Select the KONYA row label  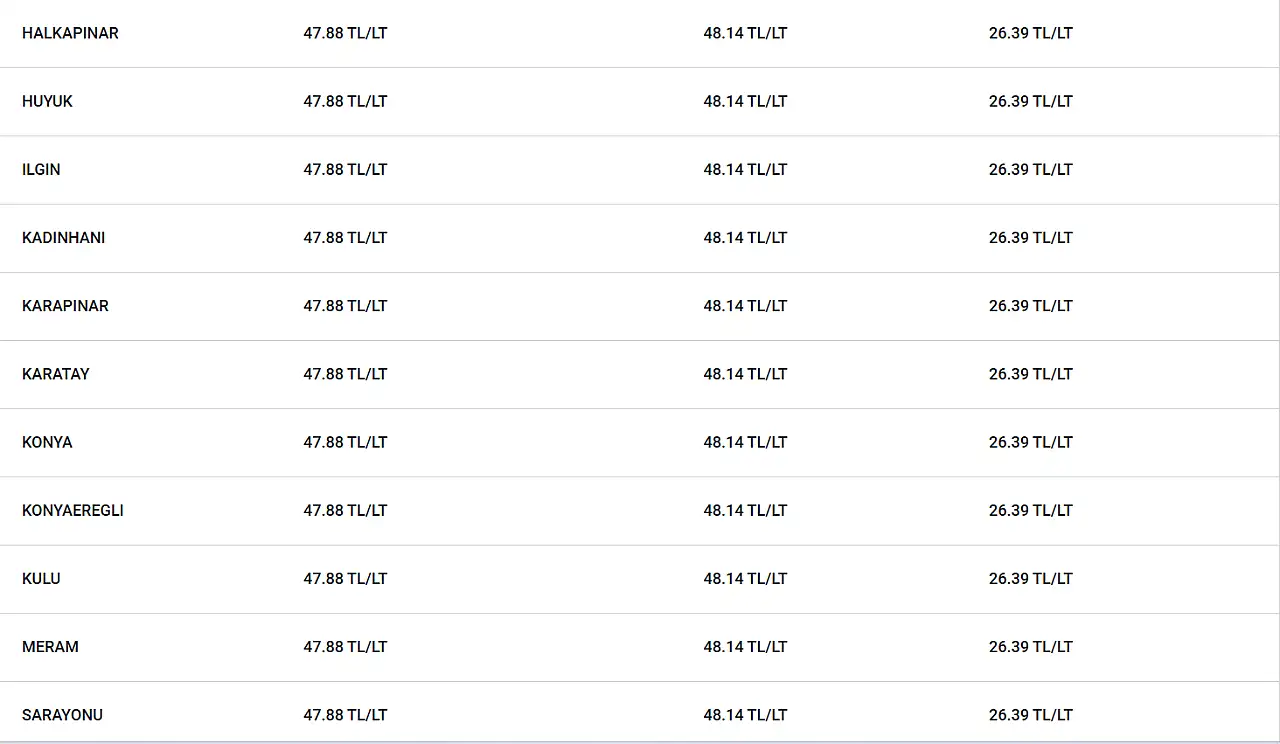(47, 441)
